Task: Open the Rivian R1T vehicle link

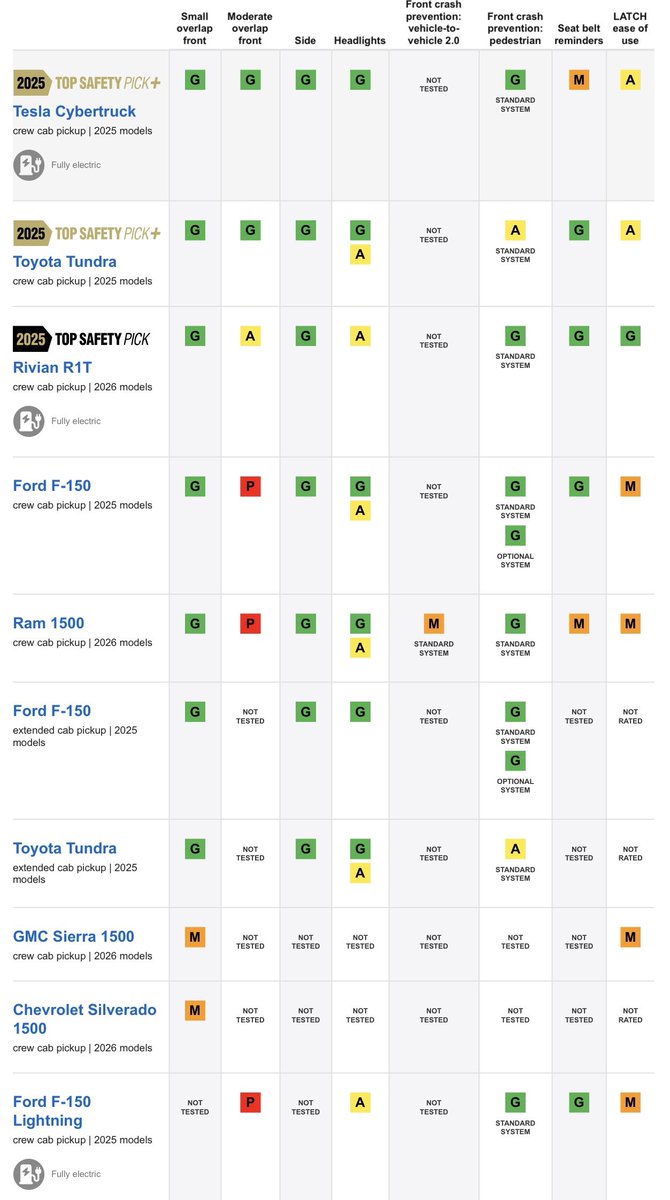Action: (x=53, y=367)
